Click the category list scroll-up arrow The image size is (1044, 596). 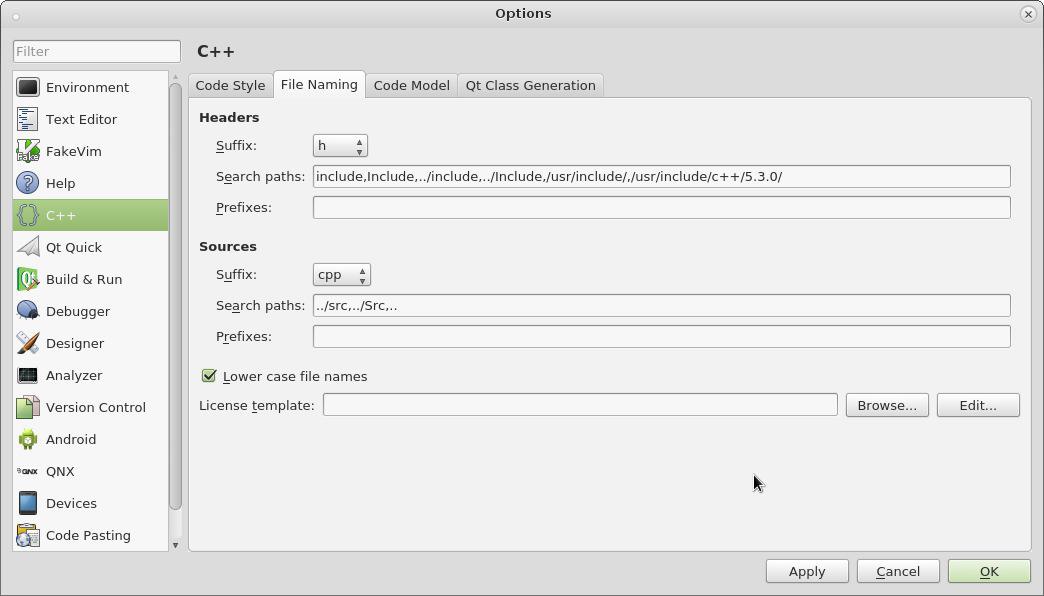coord(176,77)
